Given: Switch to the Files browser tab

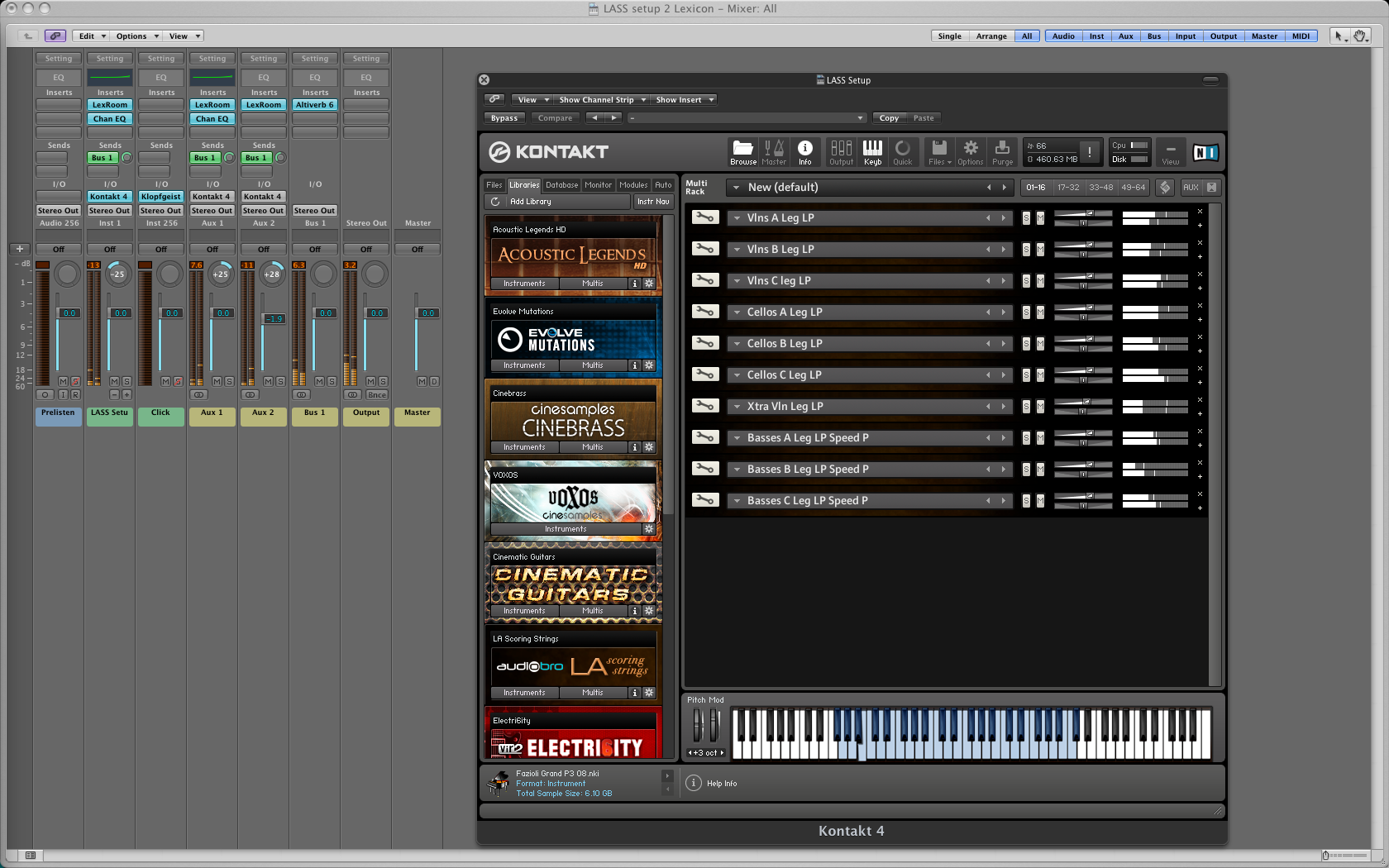Looking at the screenshot, I should [x=494, y=185].
